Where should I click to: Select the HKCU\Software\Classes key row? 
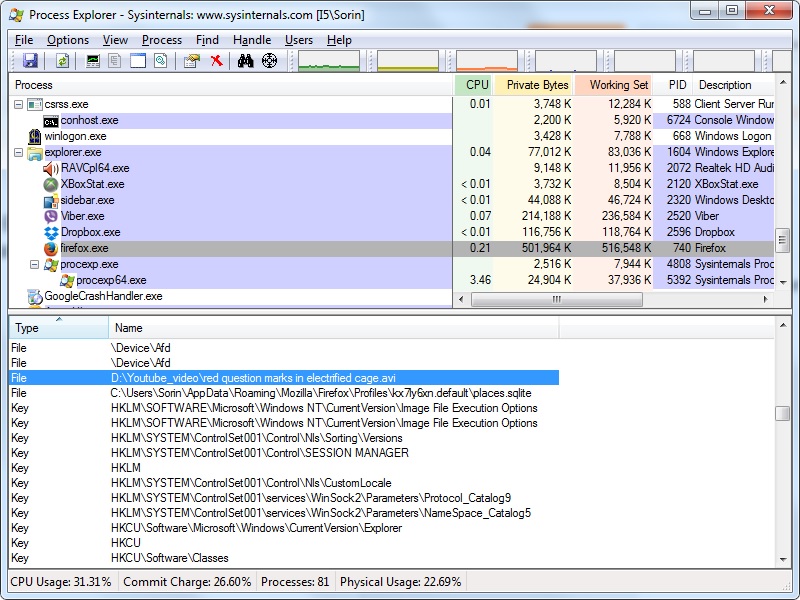click(x=284, y=558)
